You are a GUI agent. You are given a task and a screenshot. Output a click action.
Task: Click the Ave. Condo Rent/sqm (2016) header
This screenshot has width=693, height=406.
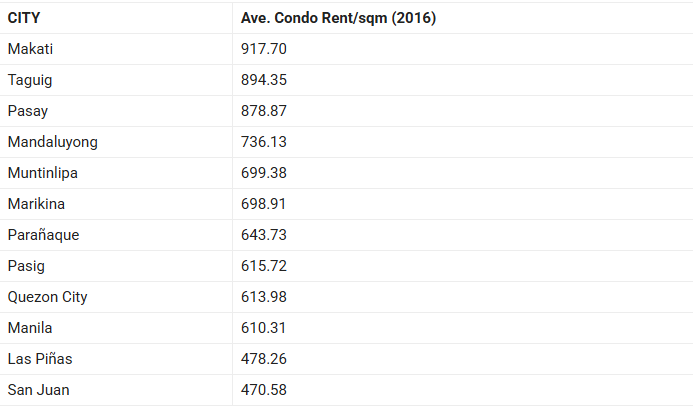[x=338, y=18]
